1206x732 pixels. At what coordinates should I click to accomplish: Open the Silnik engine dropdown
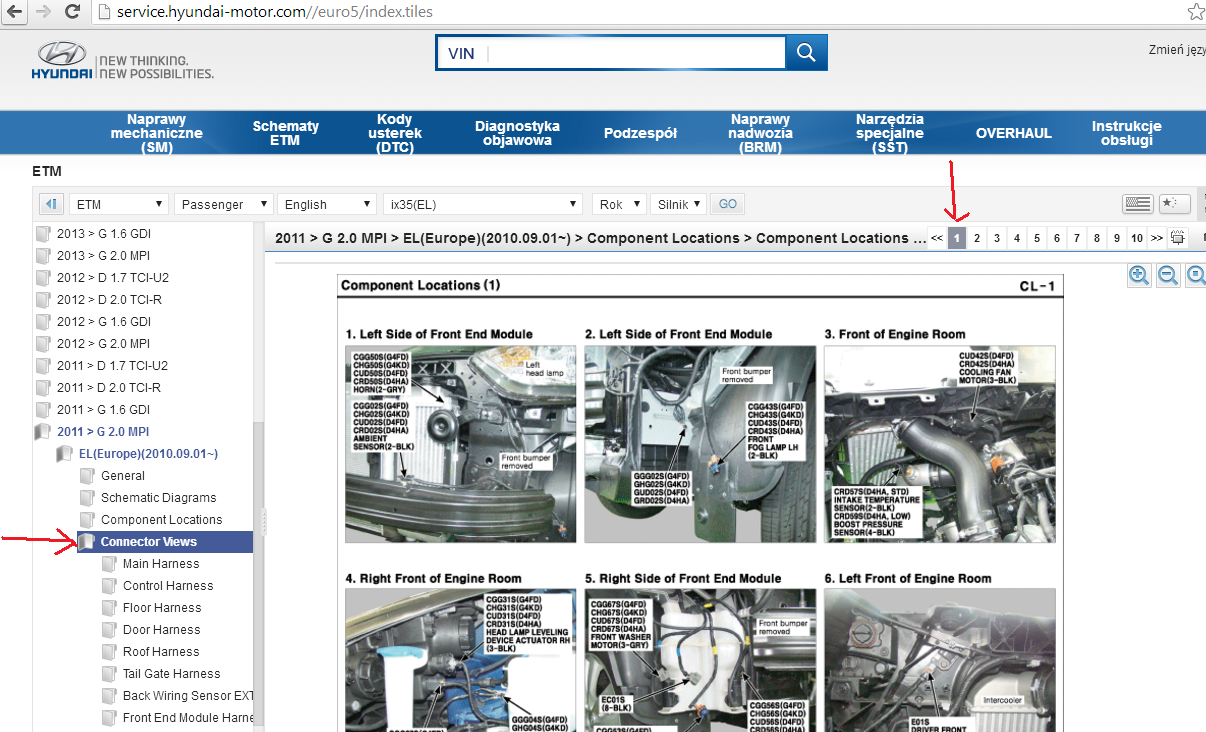pos(679,204)
